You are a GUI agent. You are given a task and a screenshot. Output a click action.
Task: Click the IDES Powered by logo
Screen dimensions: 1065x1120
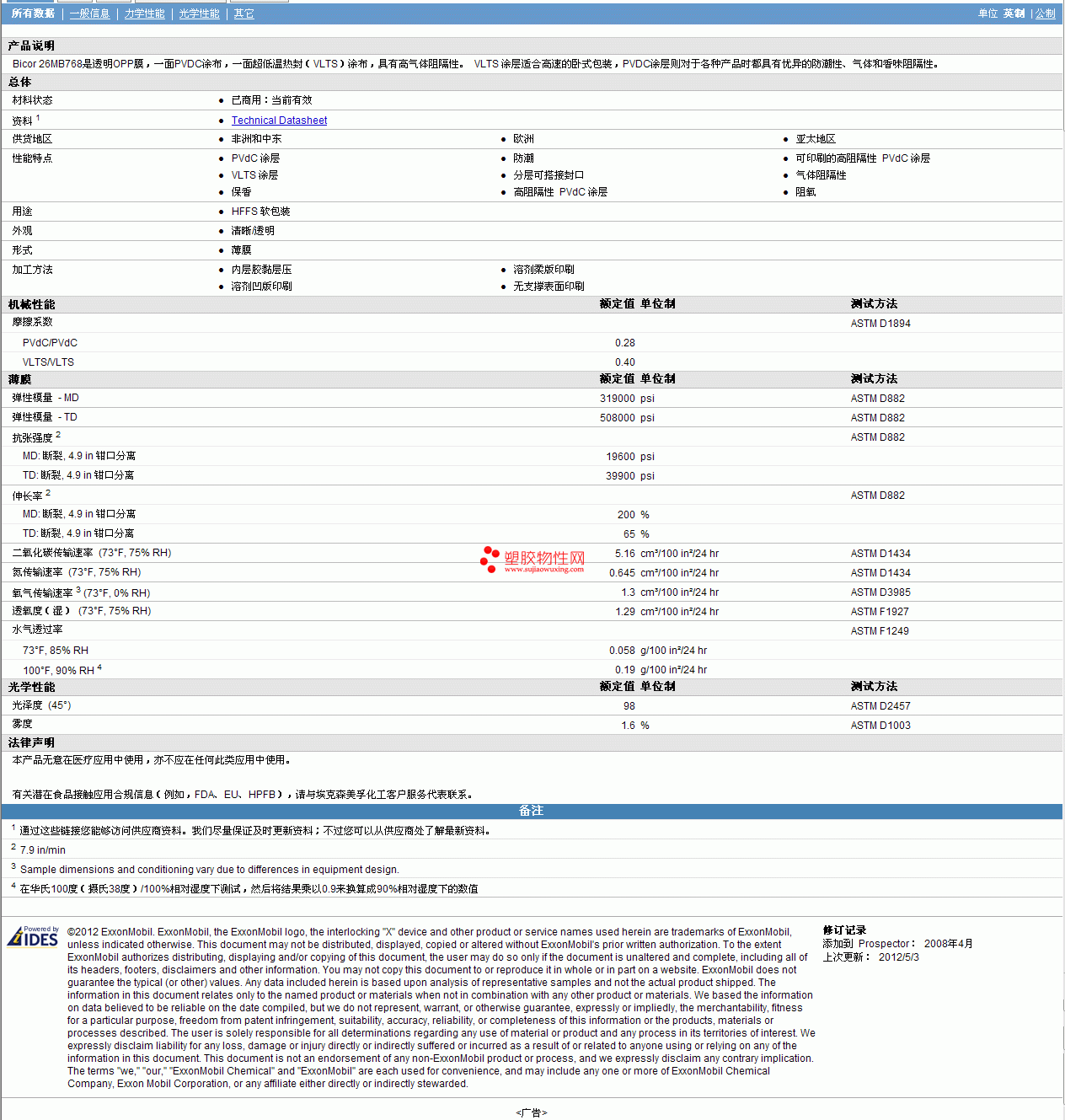coord(34,936)
